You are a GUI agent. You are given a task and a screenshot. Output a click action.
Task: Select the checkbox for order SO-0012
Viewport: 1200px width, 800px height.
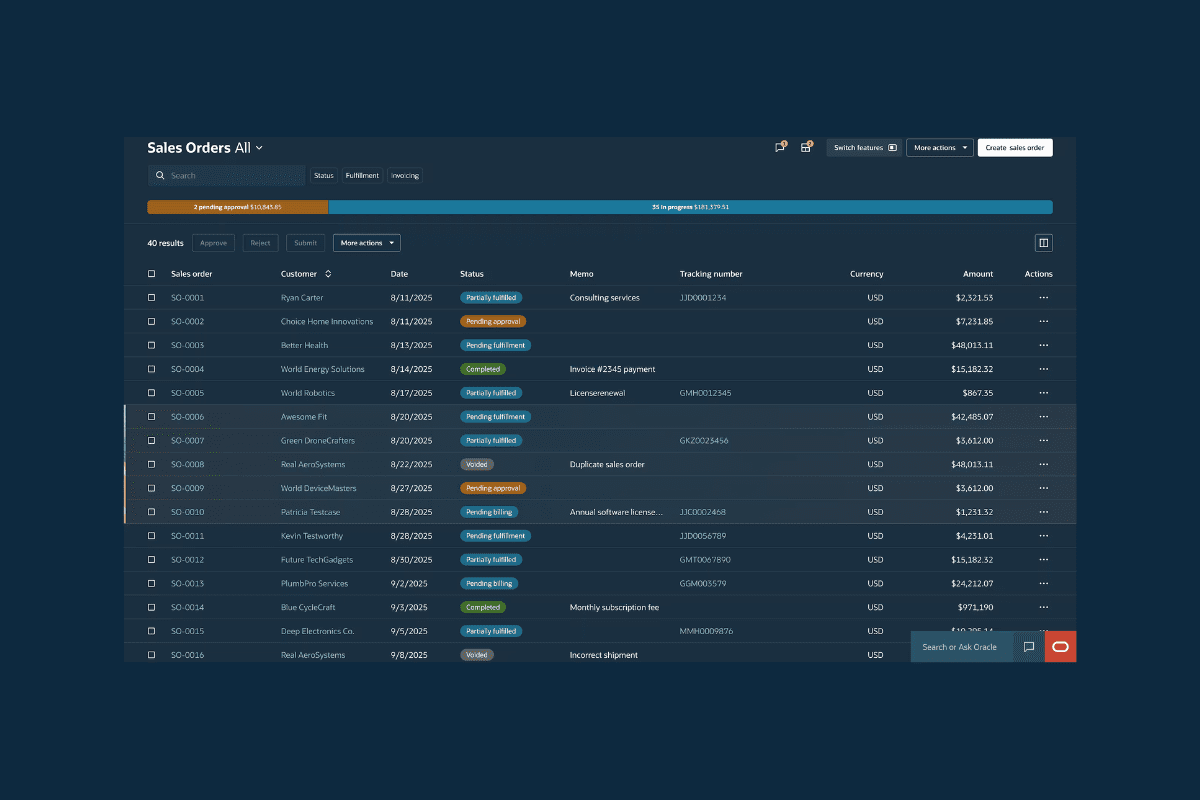pyautogui.click(x=152, y=560)
